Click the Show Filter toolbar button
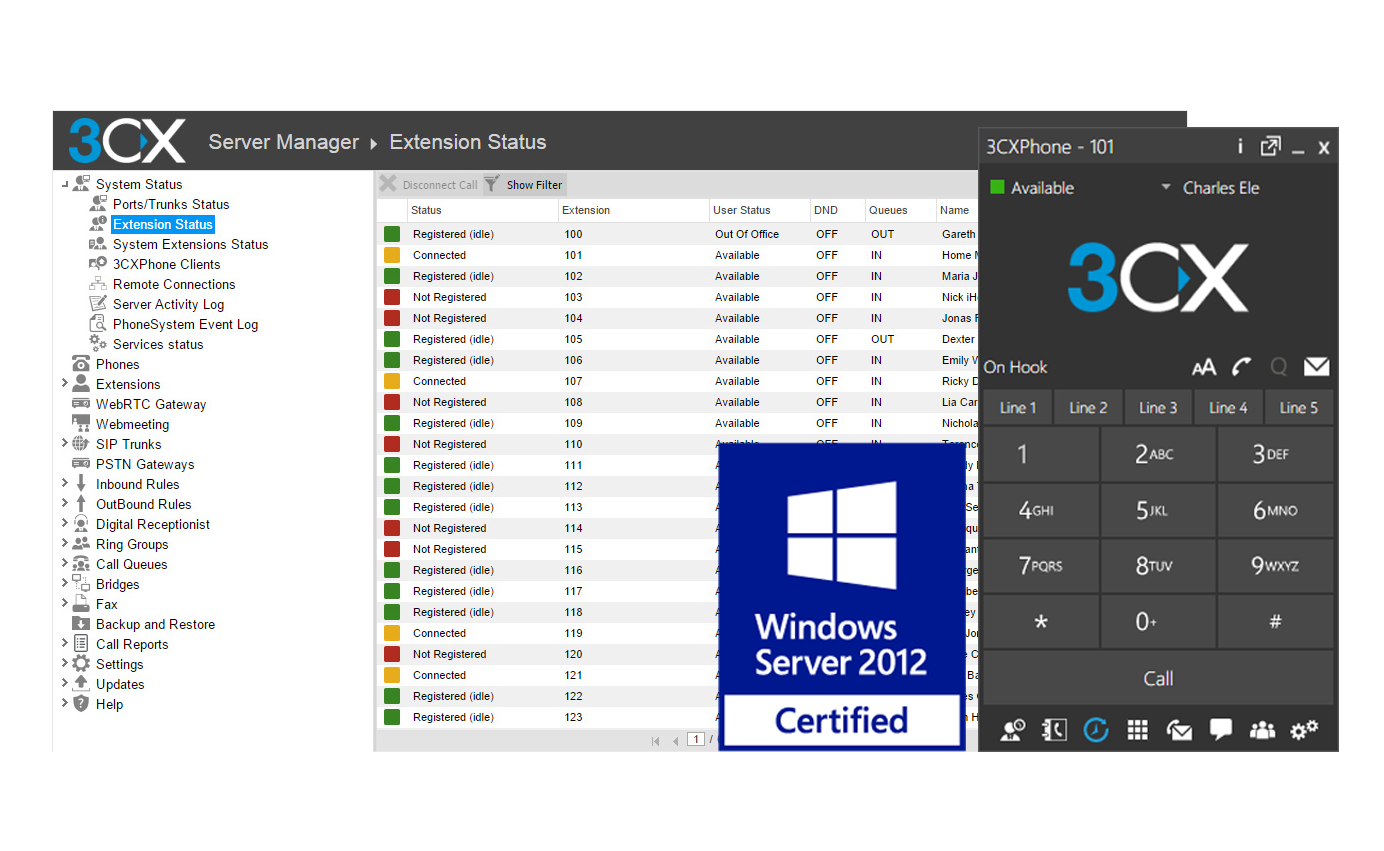Image resolution: width=1384 pixels, height=851 pixels. click(524, 184)
